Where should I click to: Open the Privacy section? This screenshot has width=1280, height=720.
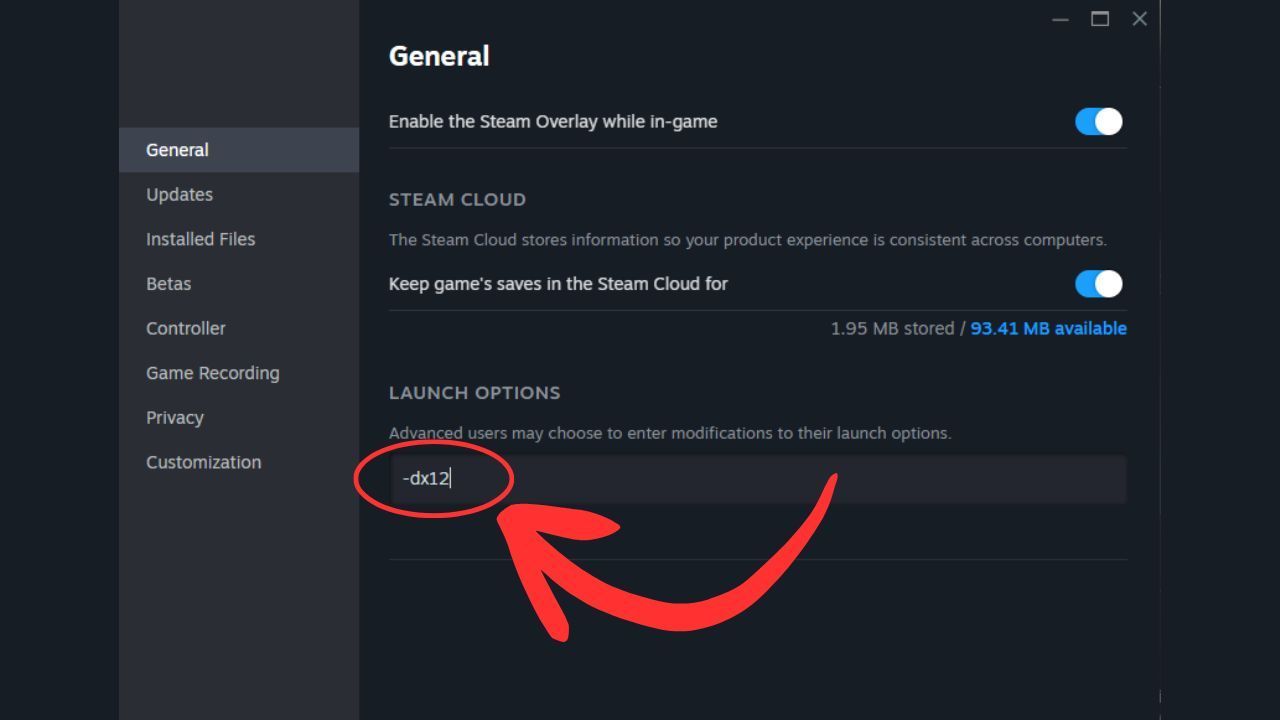click(175, 418)
